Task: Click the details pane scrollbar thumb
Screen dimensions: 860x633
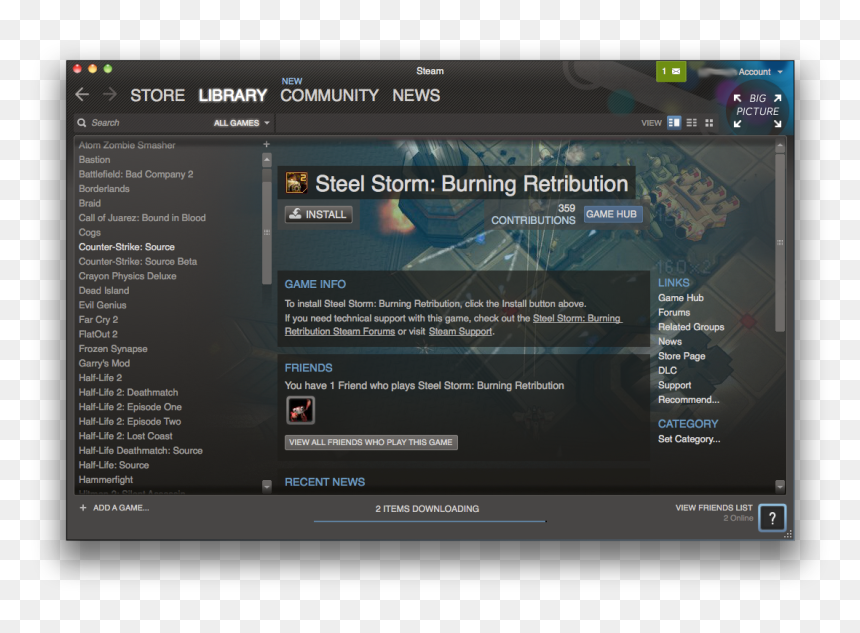Action: coord(780,242)
